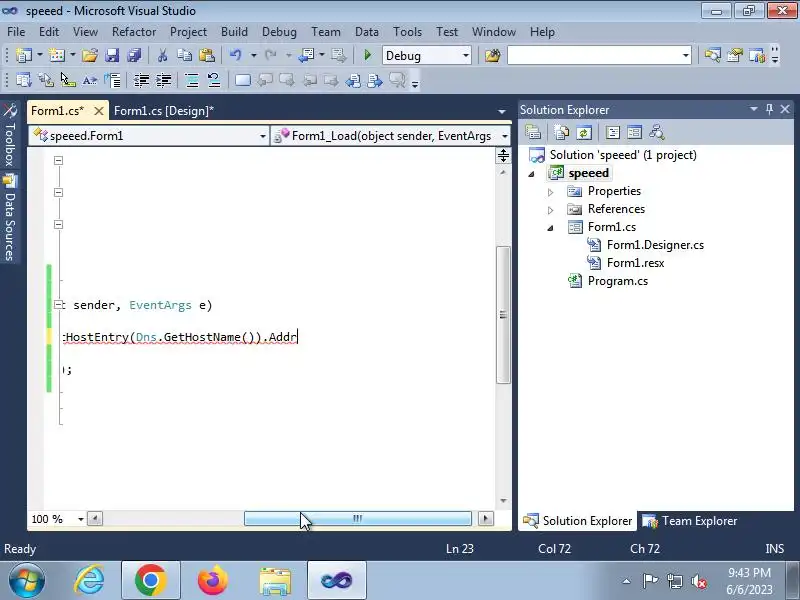800x600 pixels.
Task: Switch to the Form1.cs [Design]* tab
Action: click(164, 111)
